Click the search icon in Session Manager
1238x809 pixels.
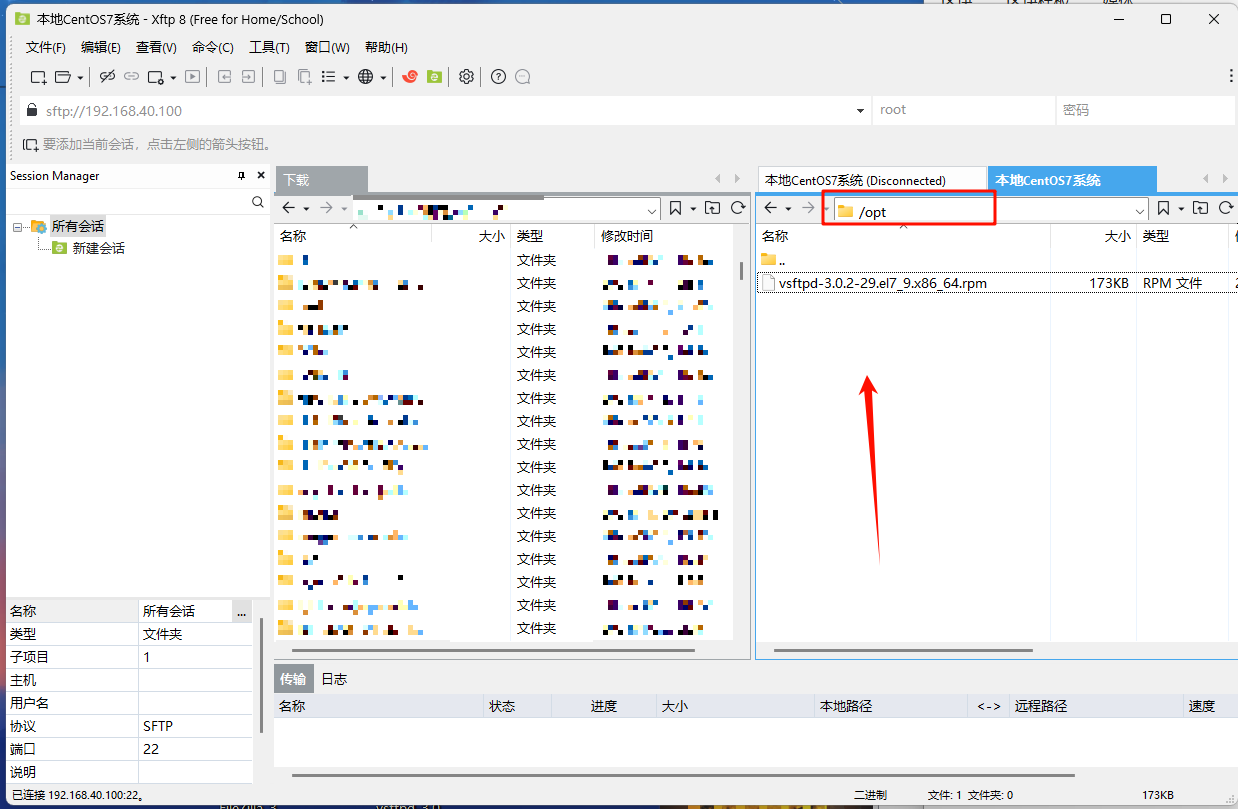coord(258,202)
